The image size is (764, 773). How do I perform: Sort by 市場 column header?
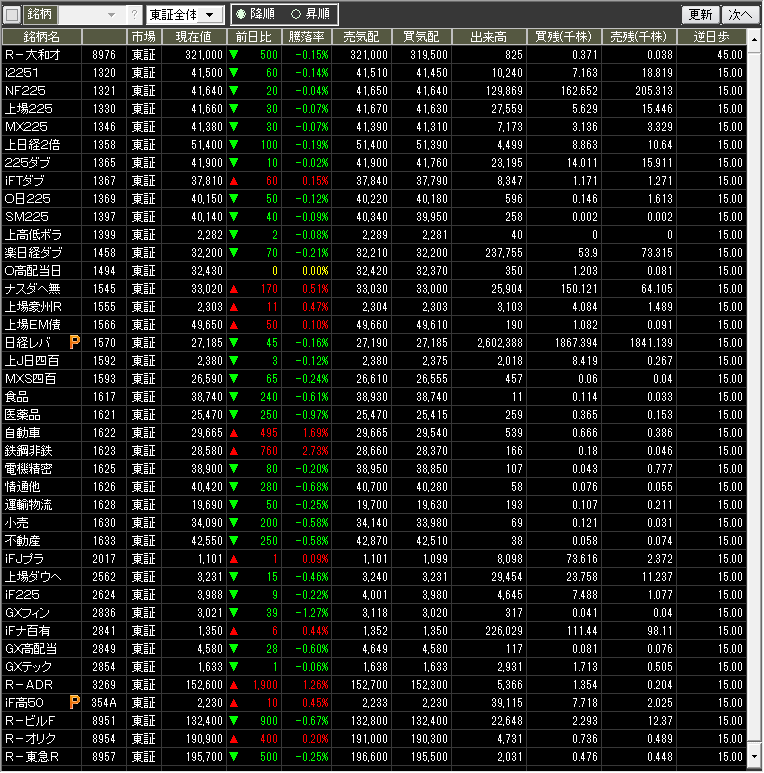(144, 36)
